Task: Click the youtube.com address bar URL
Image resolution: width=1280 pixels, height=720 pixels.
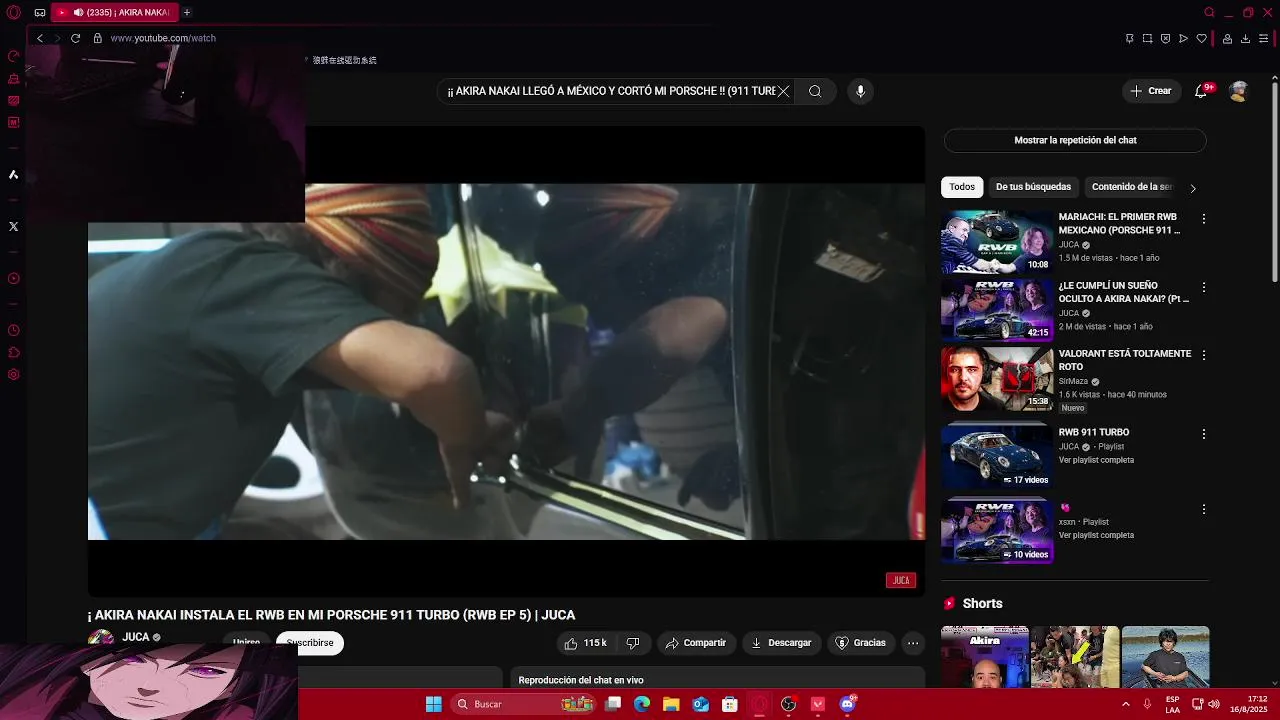Action: click(x=163, y=38)
